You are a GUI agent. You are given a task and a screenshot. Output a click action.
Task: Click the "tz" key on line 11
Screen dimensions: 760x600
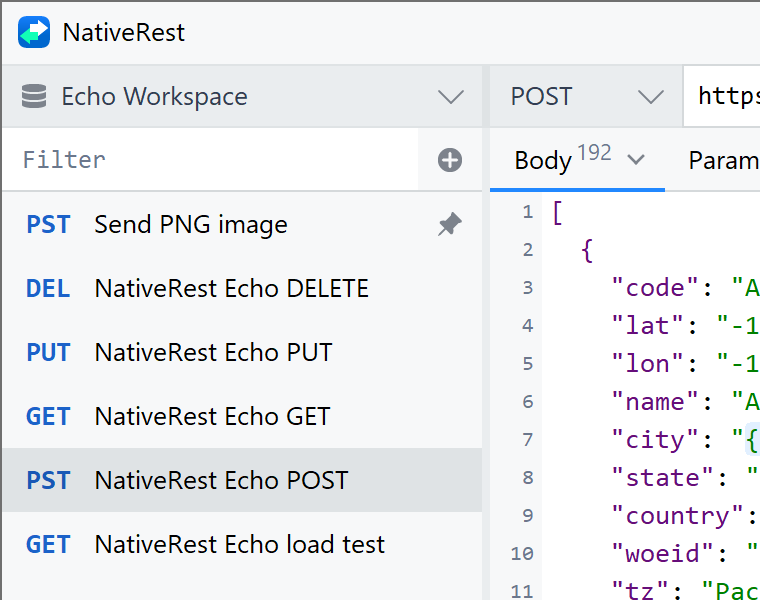640,590
